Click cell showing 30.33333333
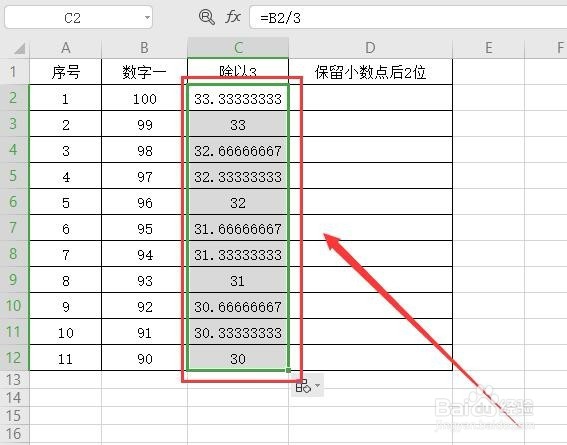This screenshot has width=567, height=445. click(238, 332)
